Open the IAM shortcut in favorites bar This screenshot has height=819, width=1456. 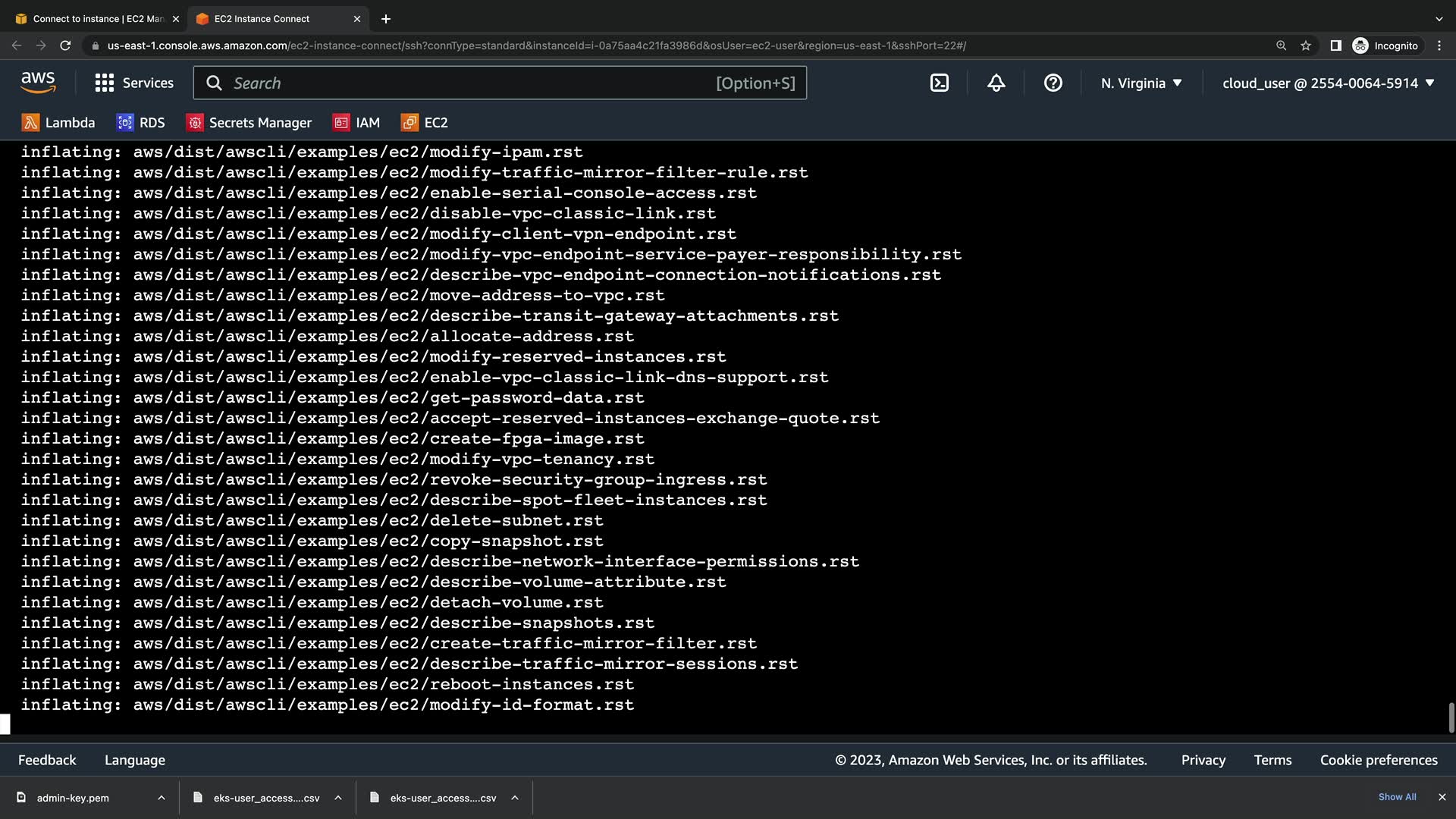(356, 123)
